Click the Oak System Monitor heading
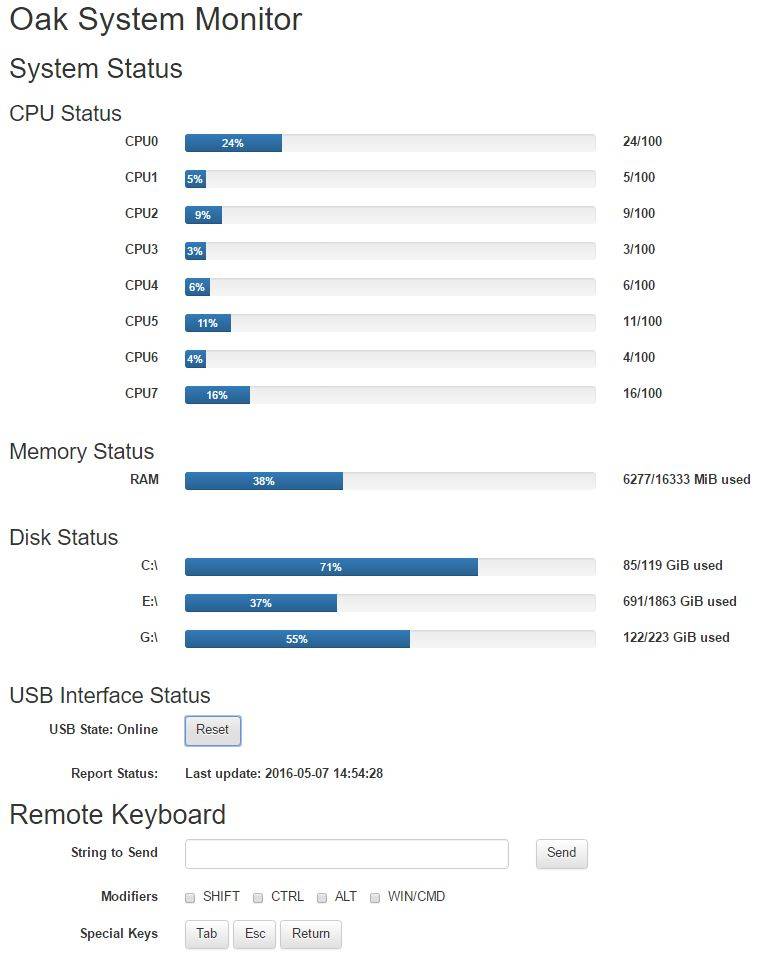782x957 pixels. click(x=156, y=20)
